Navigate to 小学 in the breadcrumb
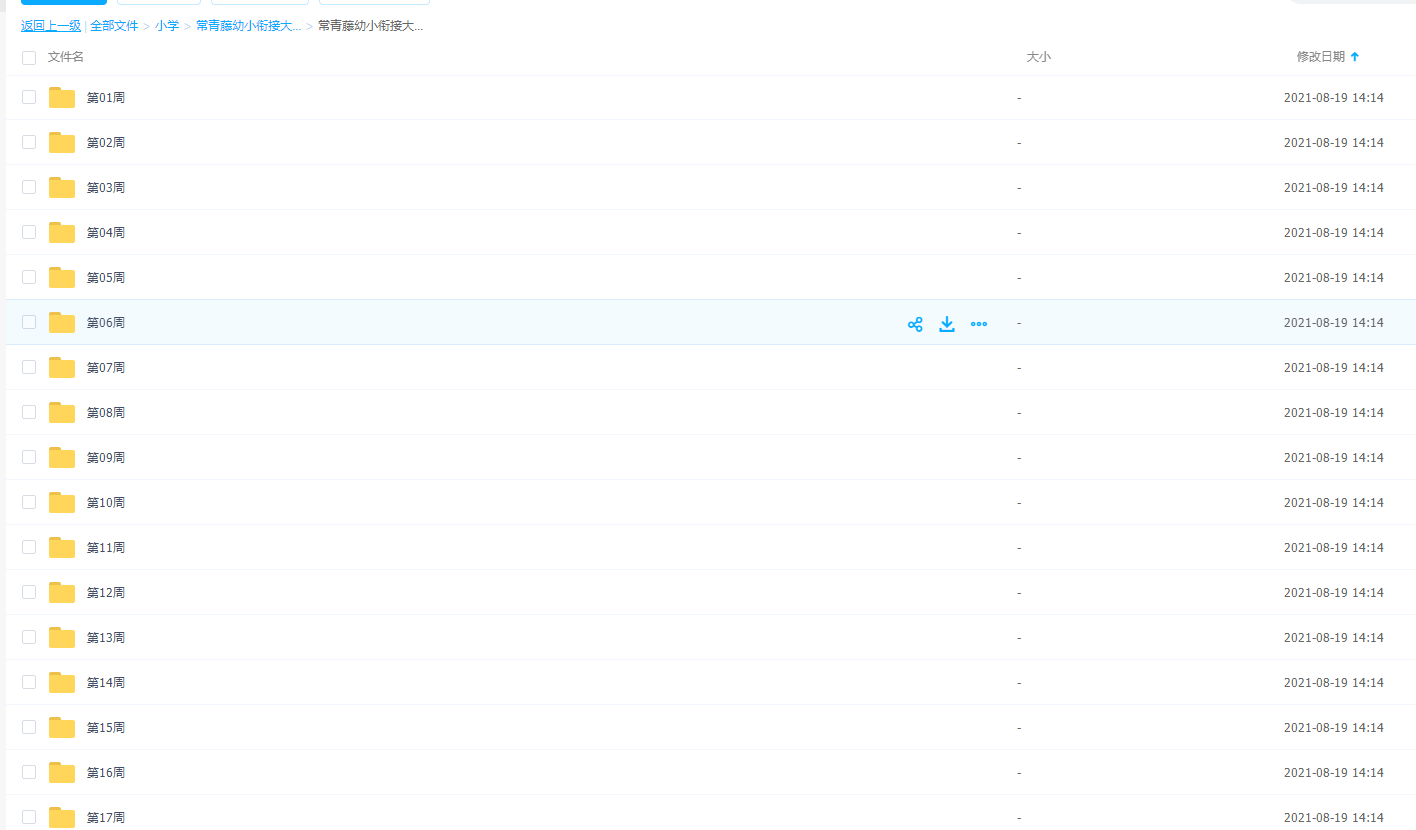Image resolution: width=1416 pixels, height=830 pixels. tap(167, 26)
